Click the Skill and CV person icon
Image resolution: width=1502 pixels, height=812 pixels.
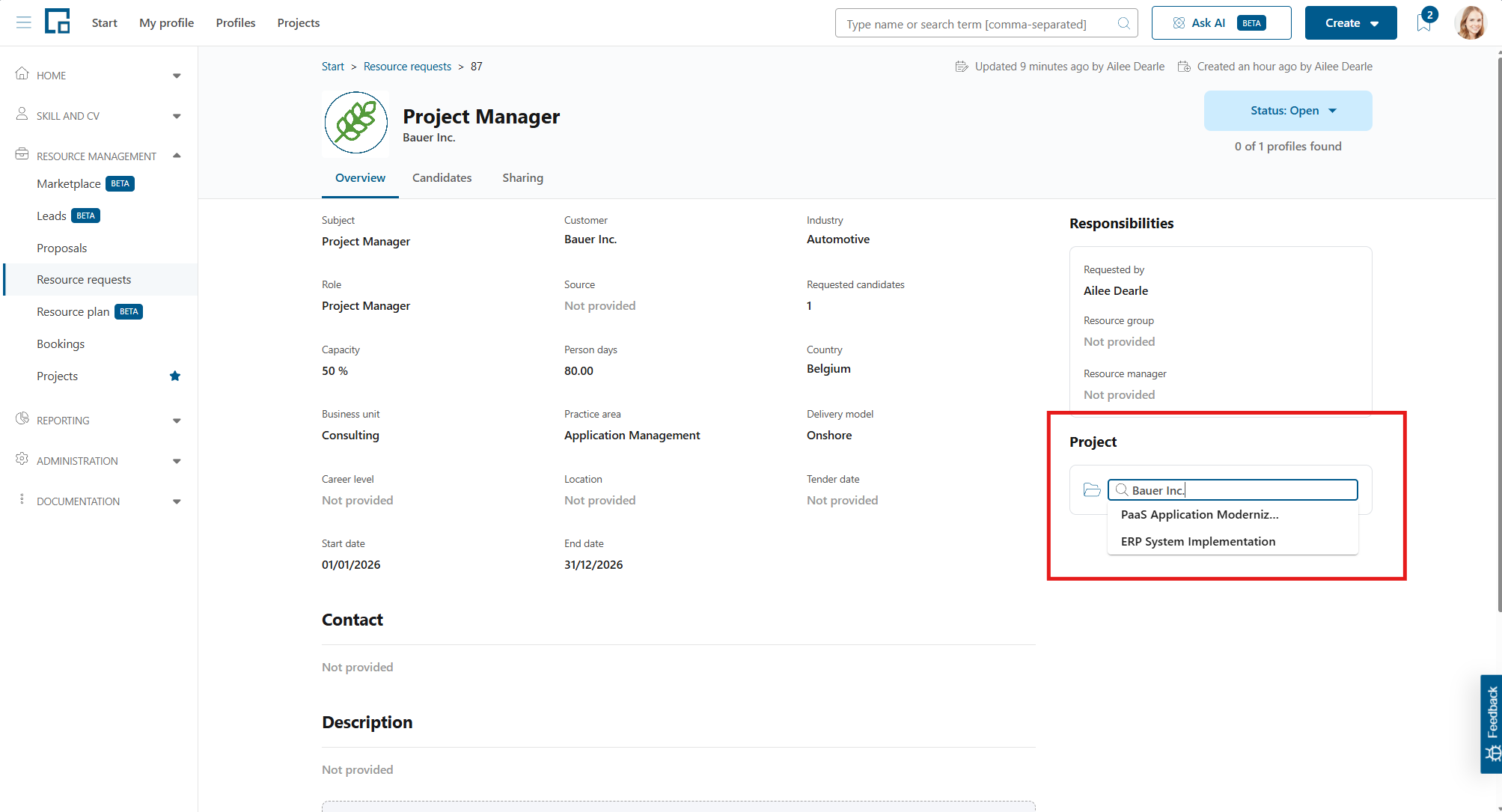[22, 115]
